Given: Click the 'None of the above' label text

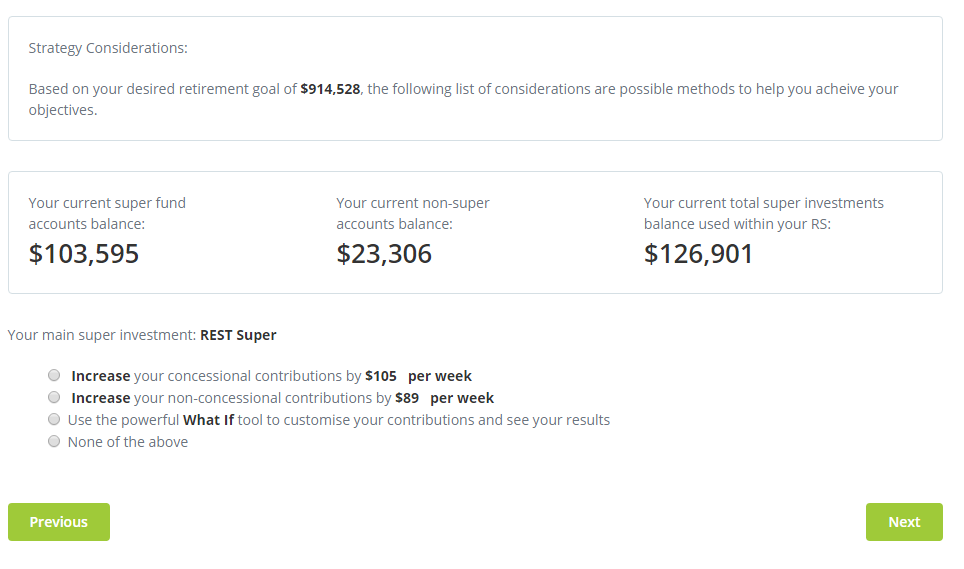Looking at the screenshot, I should click(x=128, y=442).
